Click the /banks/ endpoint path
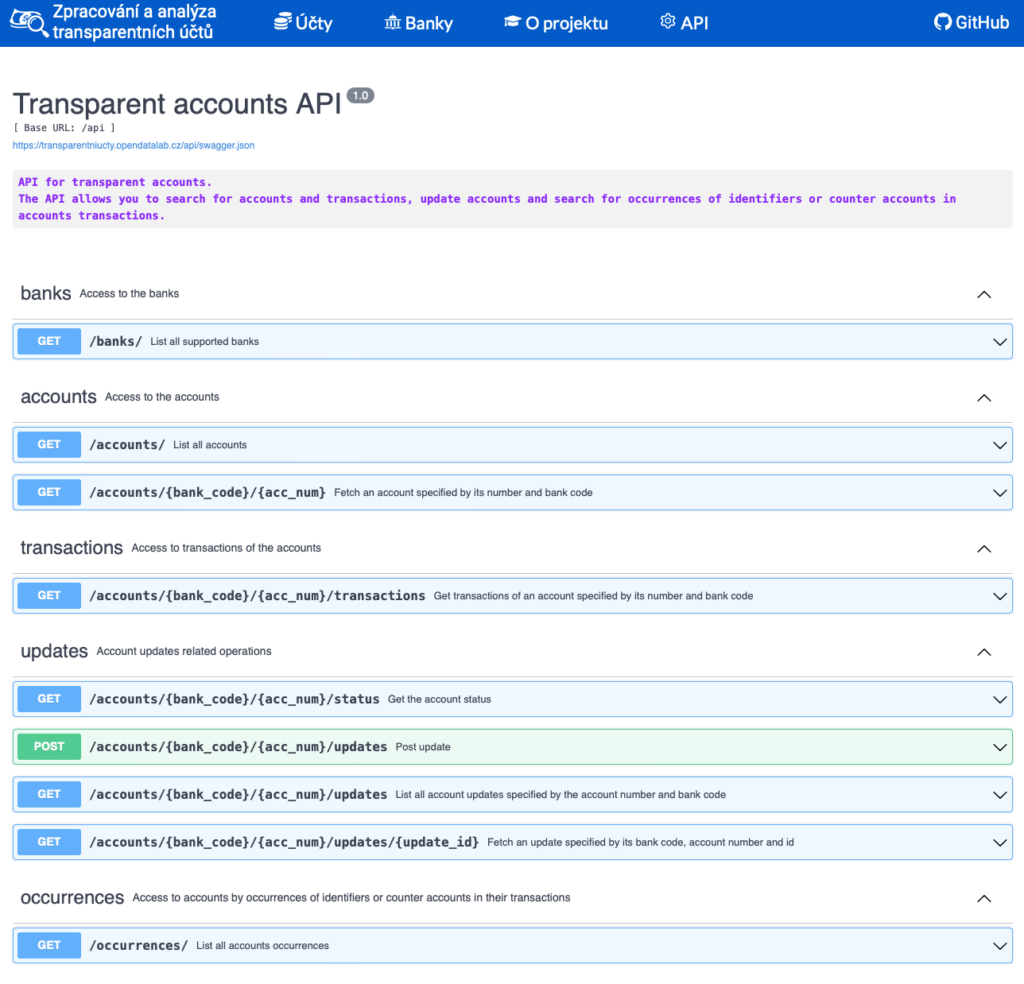1024x984 pixels. (116, 341)
